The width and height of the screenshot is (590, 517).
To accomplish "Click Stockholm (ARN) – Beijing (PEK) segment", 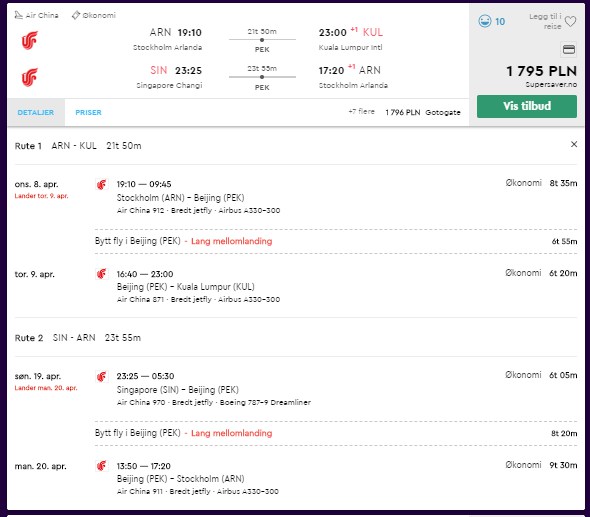I will [180, 198].
